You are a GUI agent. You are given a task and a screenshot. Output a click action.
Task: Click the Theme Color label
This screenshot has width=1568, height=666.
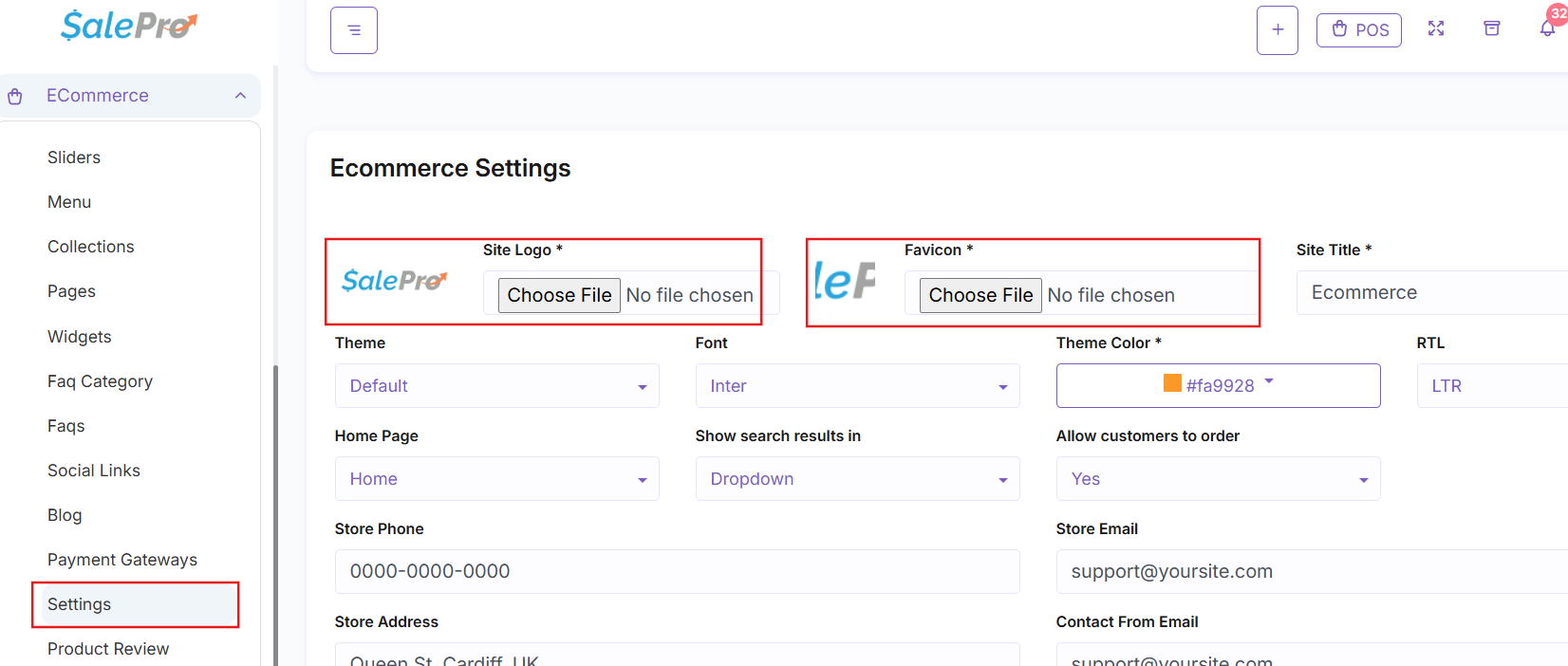(1109, 342)
